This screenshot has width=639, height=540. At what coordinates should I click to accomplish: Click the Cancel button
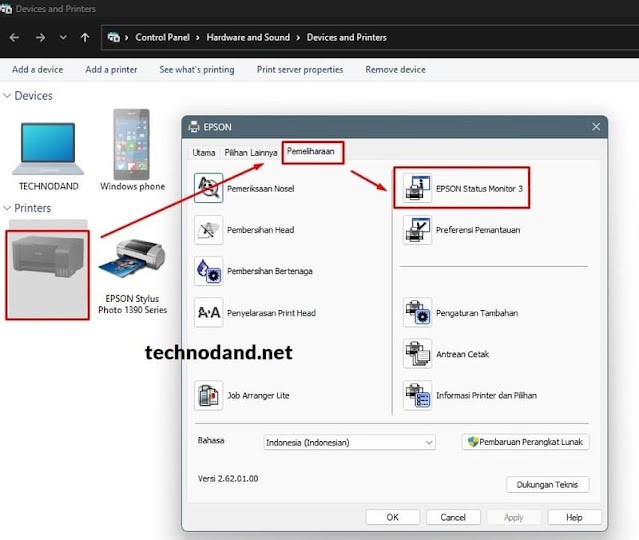(x=453, y=517)
